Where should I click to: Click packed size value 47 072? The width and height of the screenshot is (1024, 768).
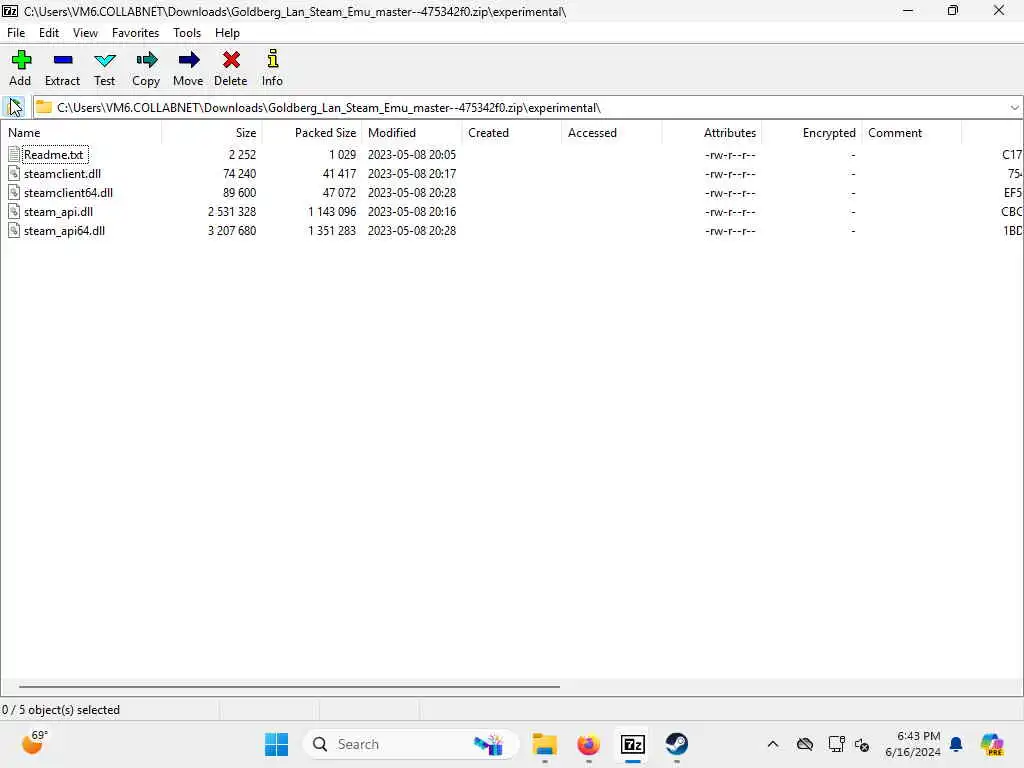click(339, 193)
